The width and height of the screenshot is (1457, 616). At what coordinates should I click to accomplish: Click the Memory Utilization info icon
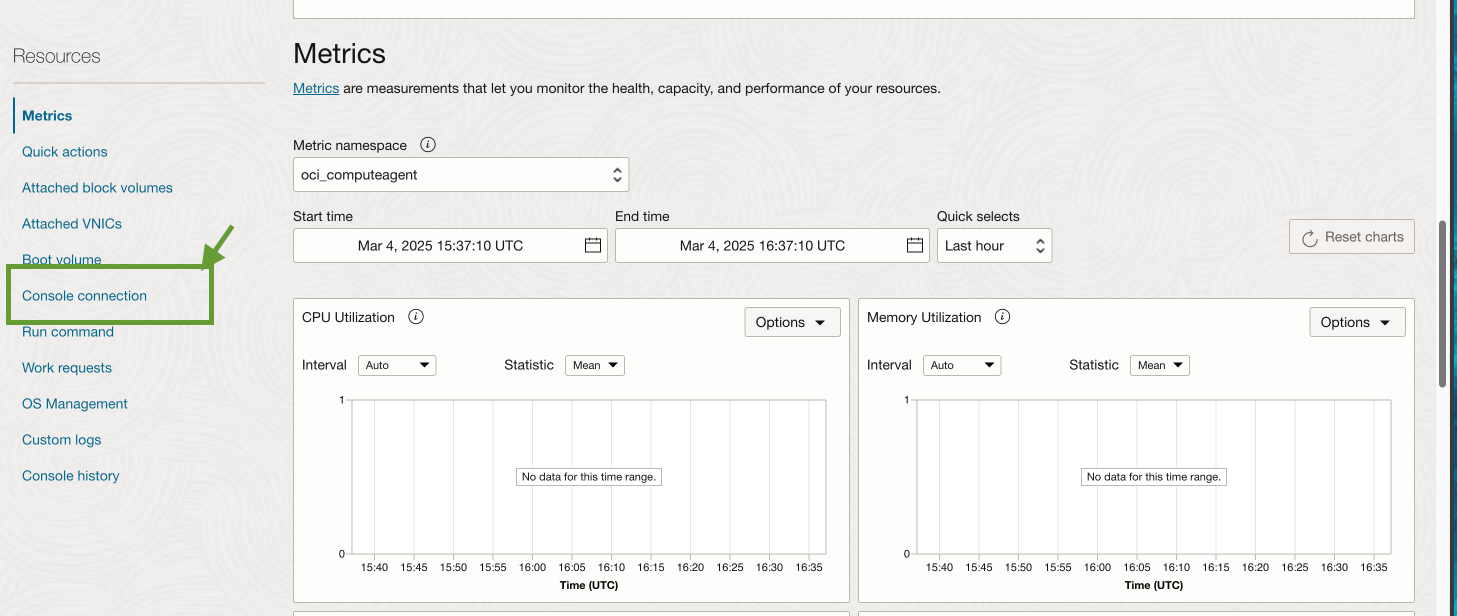pyautogui.click(x=1002, y=317)
